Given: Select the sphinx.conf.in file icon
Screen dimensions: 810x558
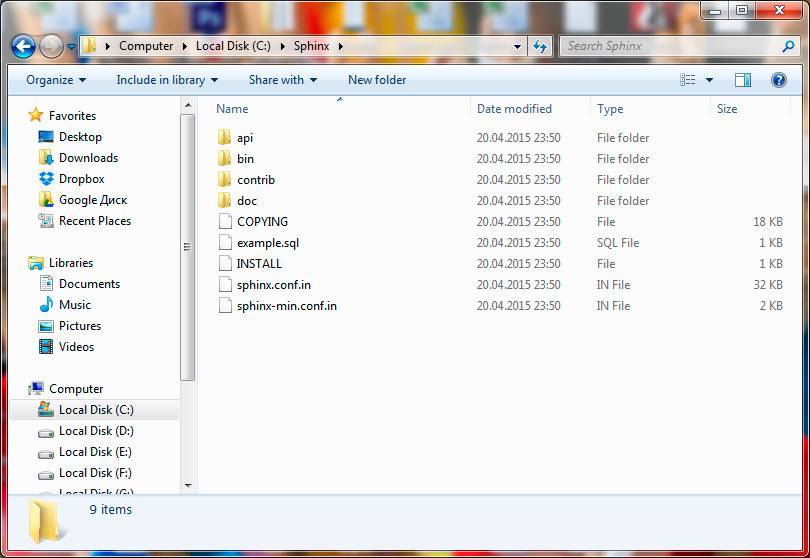Looking at the screenshot, I should (x=225, y=285).
